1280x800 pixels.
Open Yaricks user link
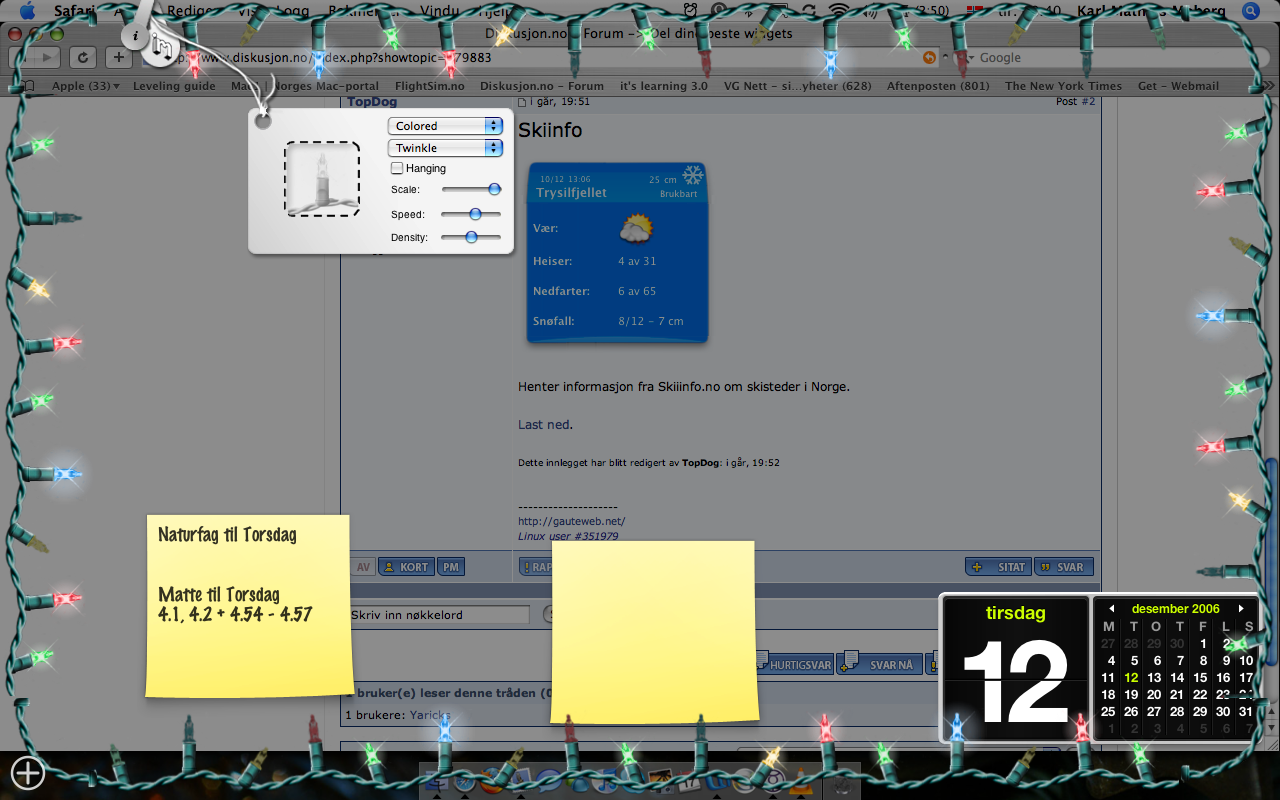[x=430, y=715]
